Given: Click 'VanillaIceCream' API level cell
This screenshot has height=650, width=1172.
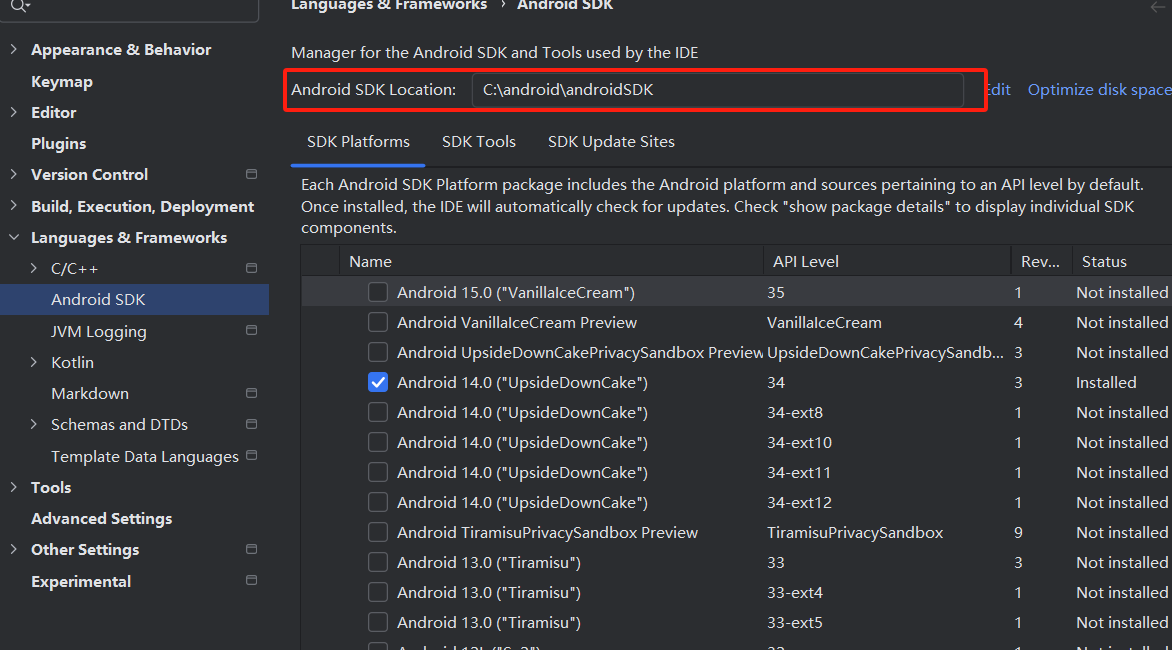Looking at the screenshot, I should (824, 323).
